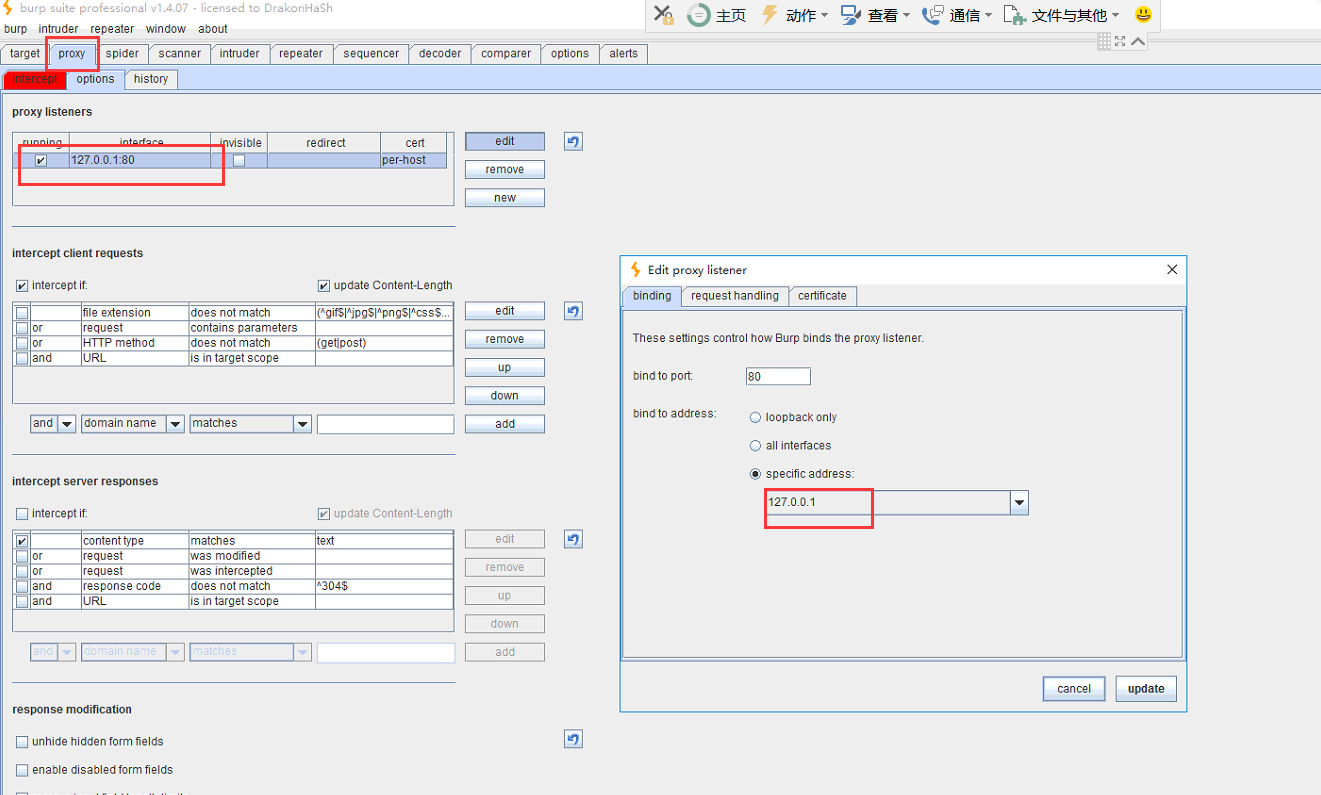
Task: Click client rules match value text field
Action: pyautogui.click(x=385, y=424)
